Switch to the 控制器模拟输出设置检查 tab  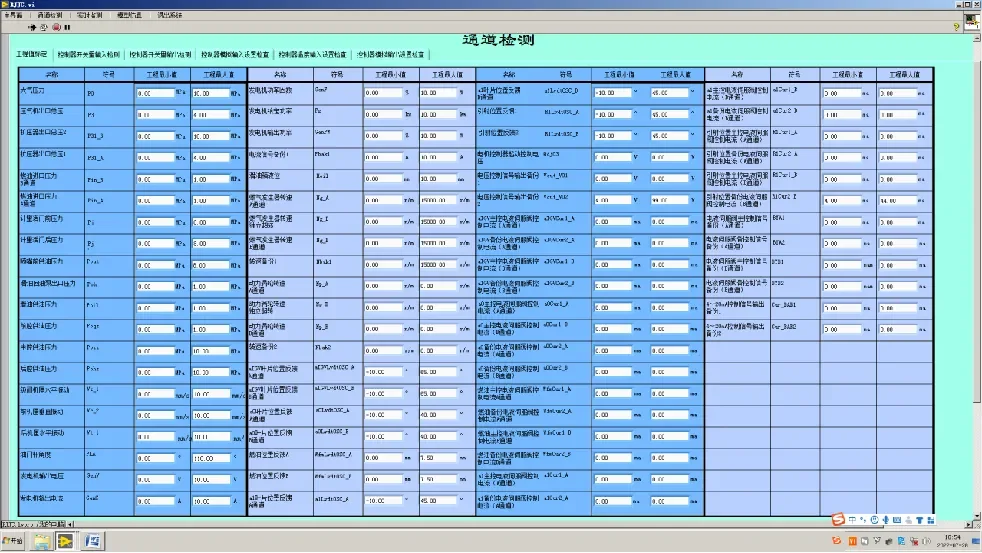coord(390,54)
